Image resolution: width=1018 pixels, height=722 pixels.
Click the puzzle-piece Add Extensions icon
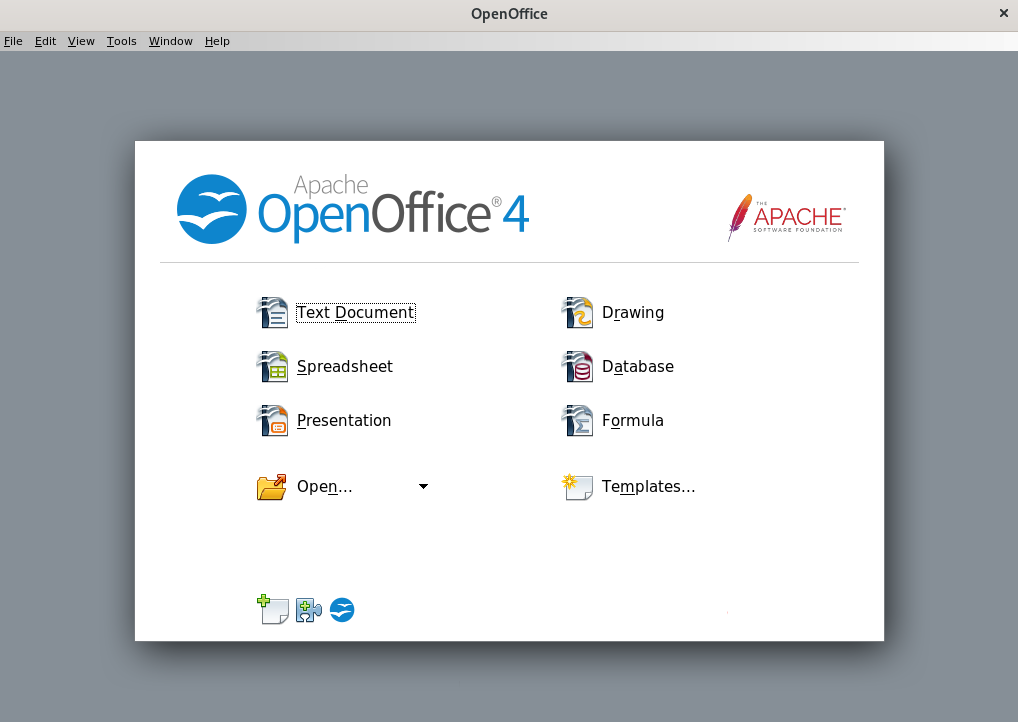[x=307, y=609]
